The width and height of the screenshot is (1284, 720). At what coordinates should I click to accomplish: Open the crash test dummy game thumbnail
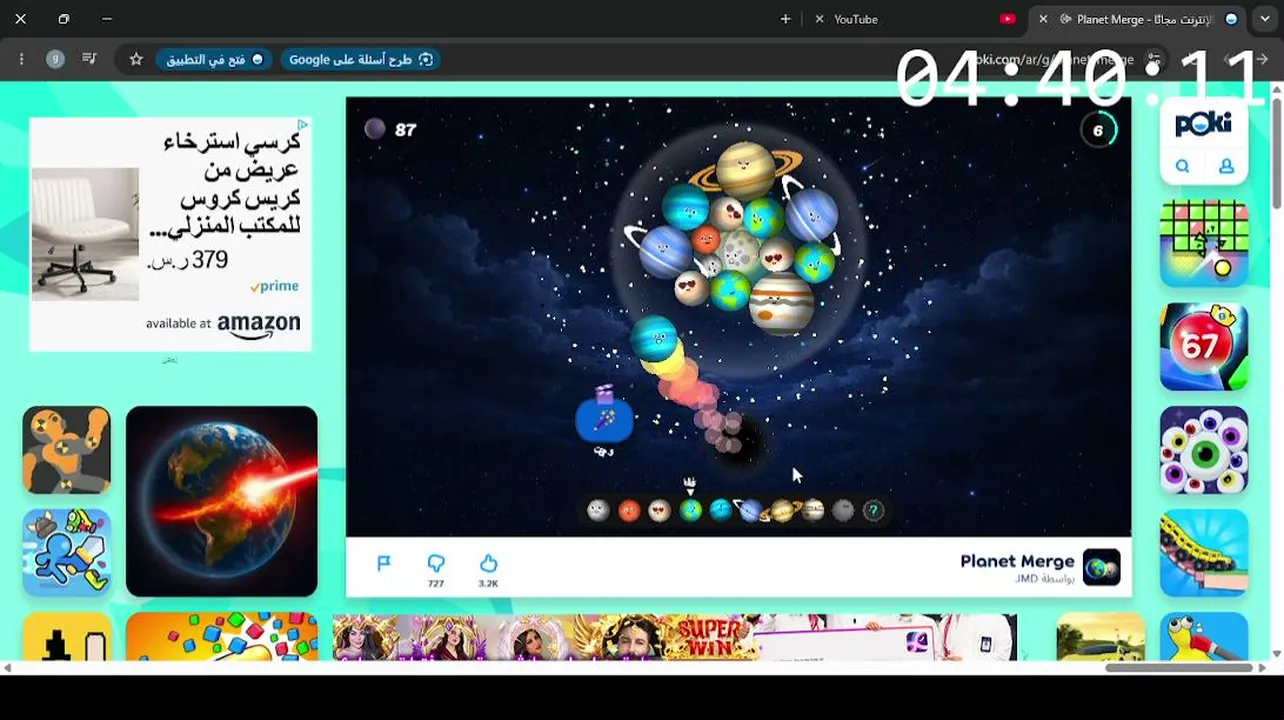pos(67,450)
